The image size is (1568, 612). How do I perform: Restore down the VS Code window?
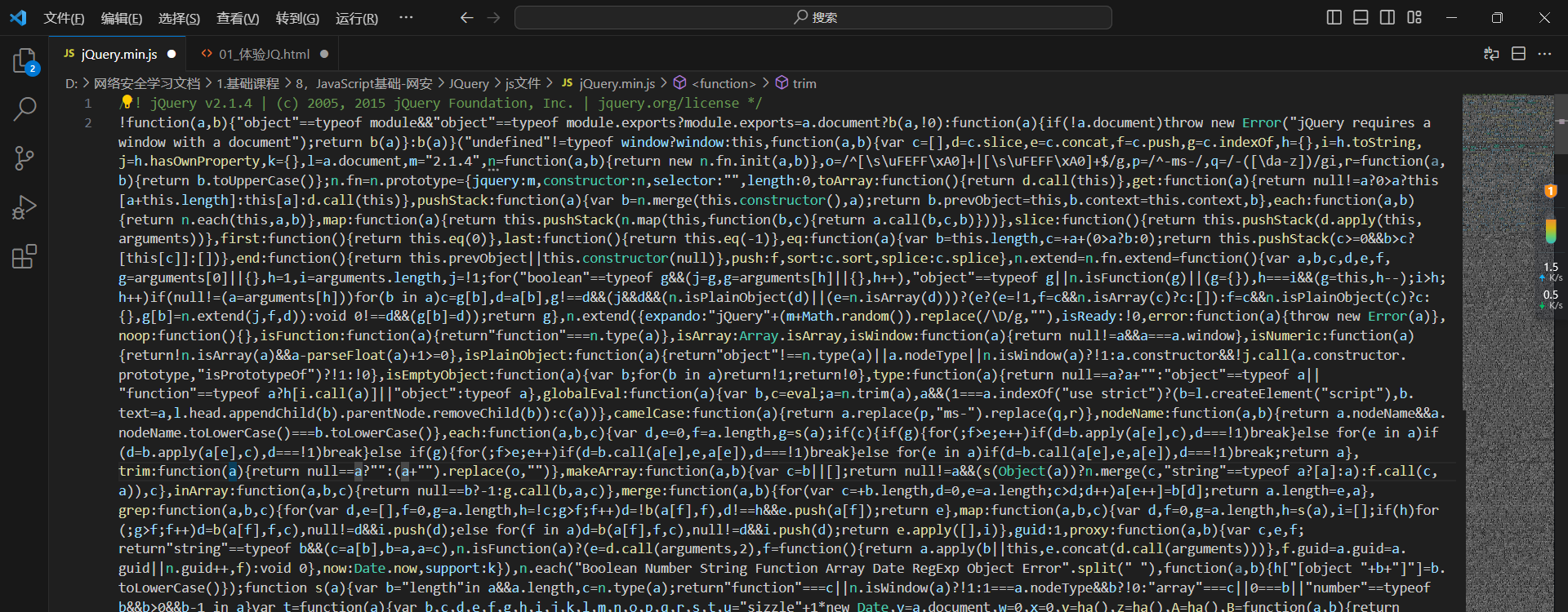click(x=1497, y=17)
